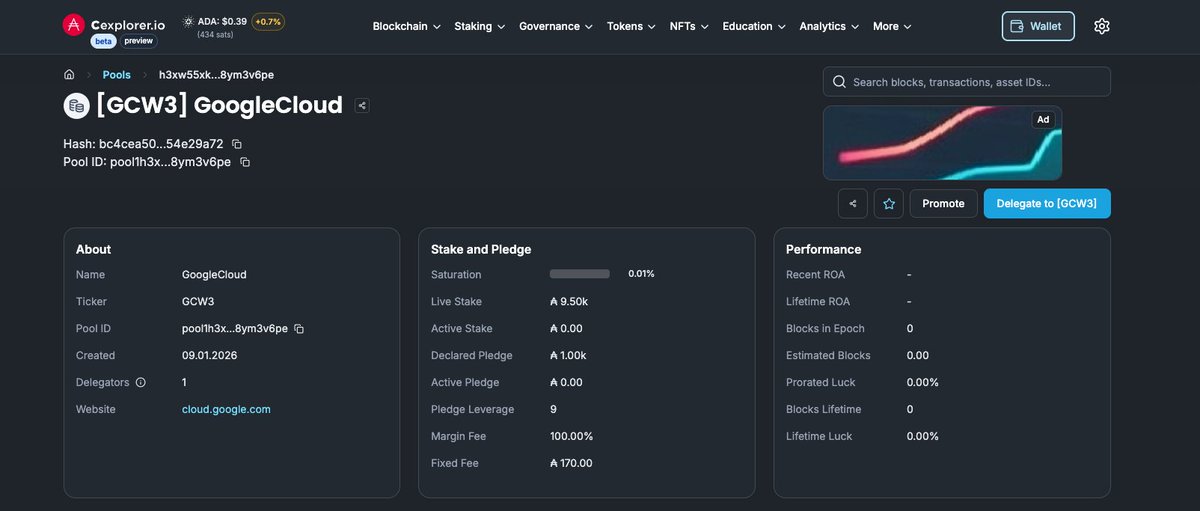The height and width of the screenshot is (511, 1200).
Task: Copy Pool ID in the About card
Action: click(x=299, y=329)
